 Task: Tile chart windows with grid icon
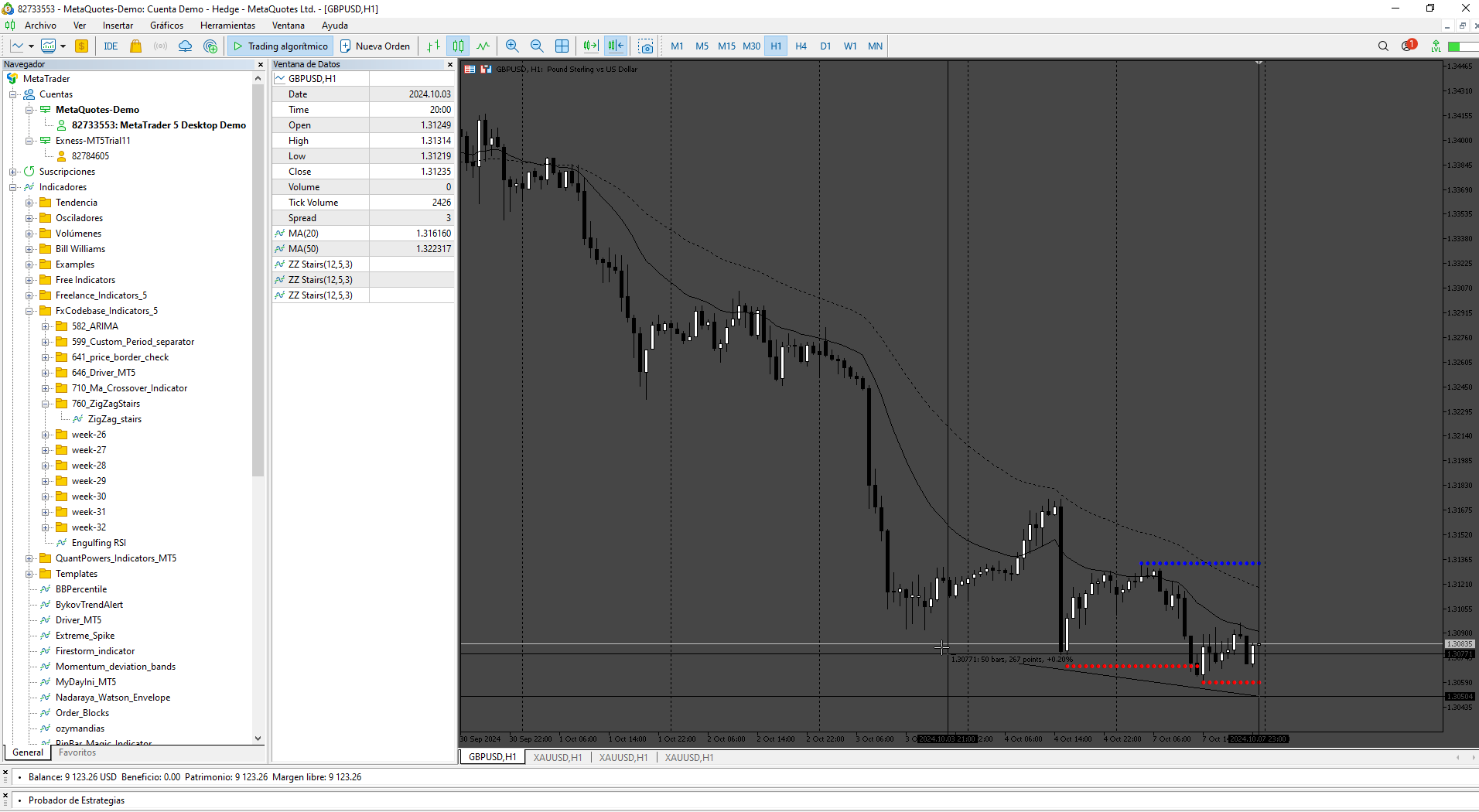coord(562,46)
